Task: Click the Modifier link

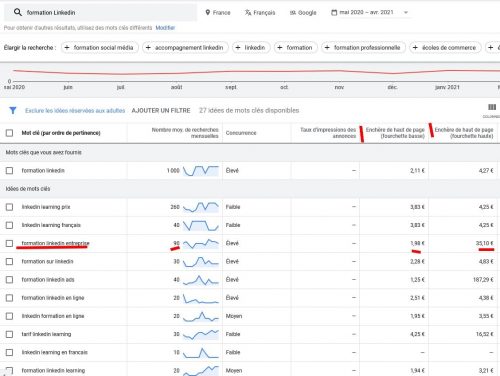Action: pos(165,28)
